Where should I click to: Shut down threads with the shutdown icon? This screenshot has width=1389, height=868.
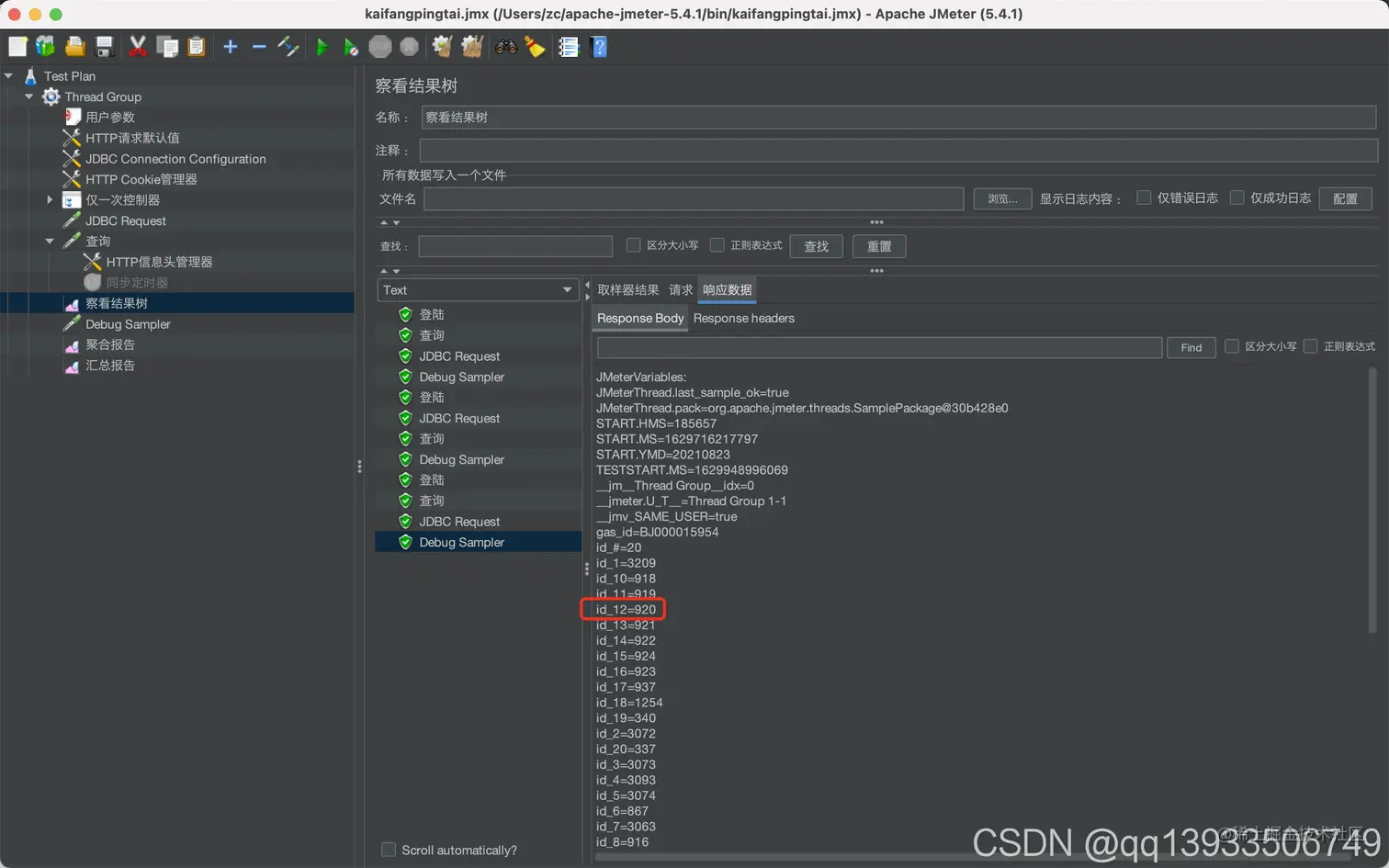click(x=410, y=47)
